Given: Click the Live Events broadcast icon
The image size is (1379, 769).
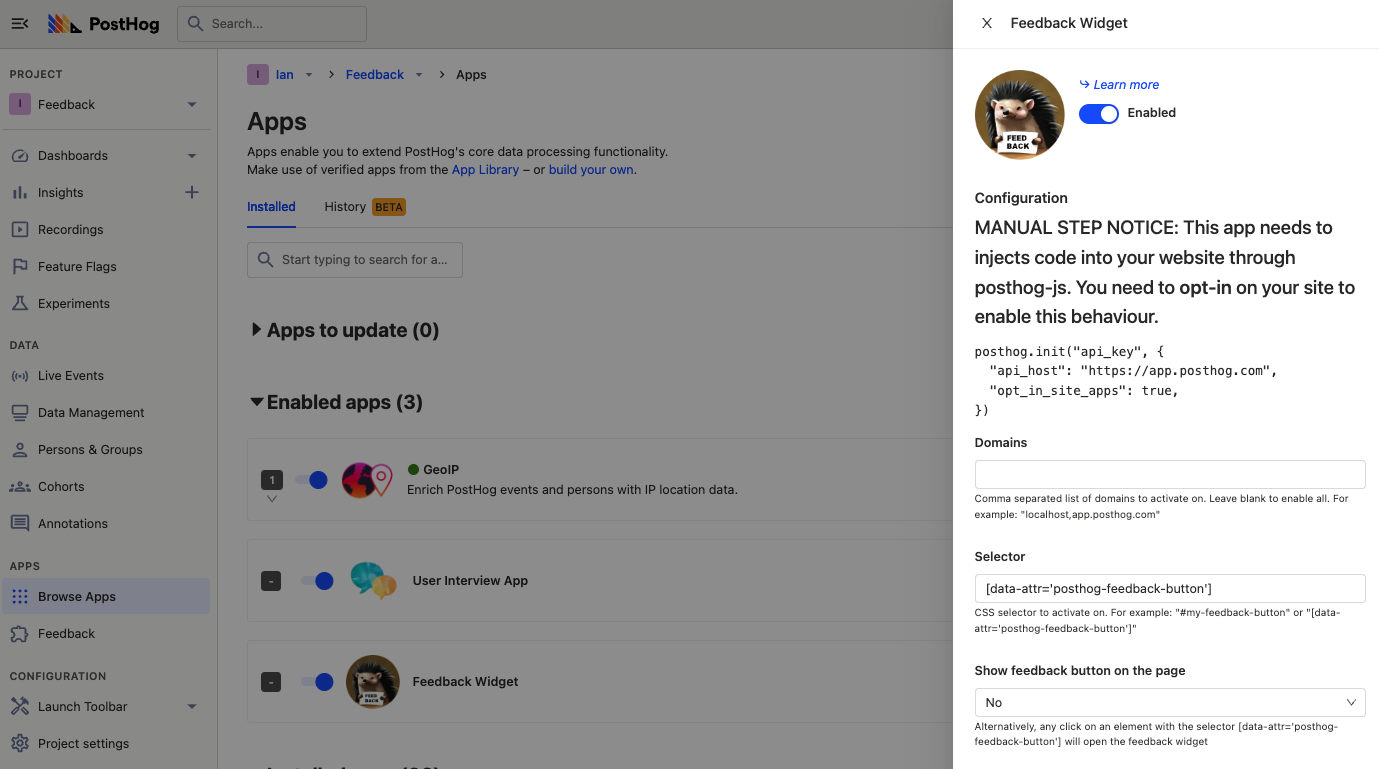Looking at the screenshot, I should [x=20, y=376].
